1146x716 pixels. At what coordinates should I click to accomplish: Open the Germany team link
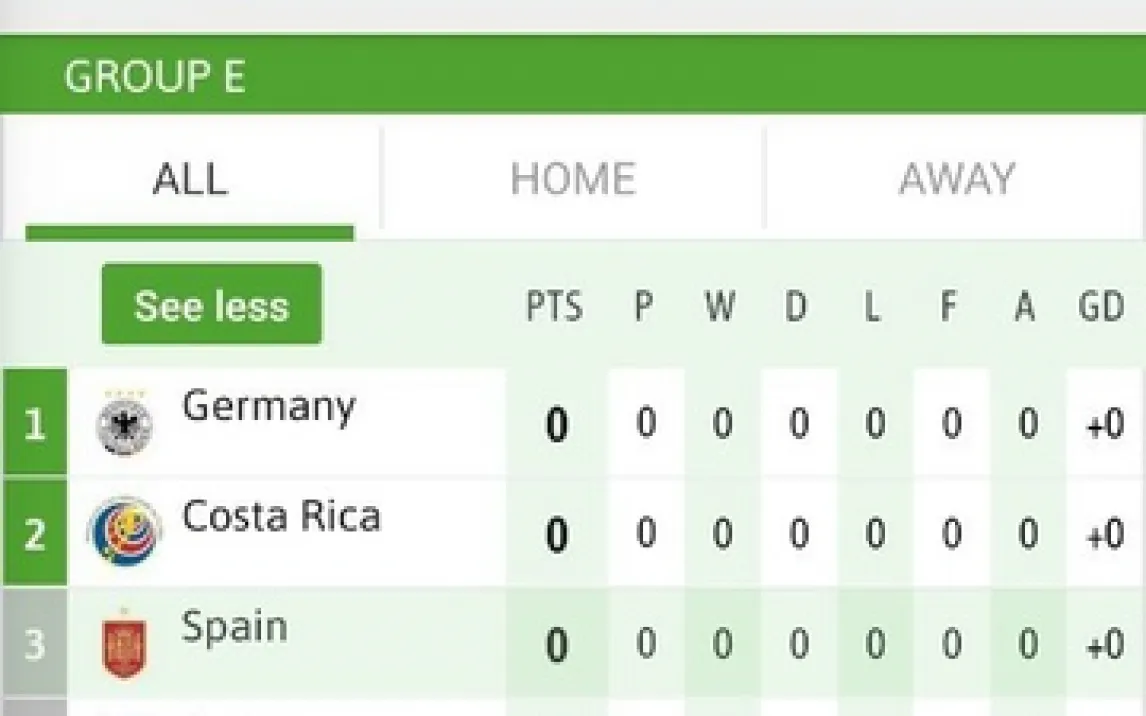point(269,407)
